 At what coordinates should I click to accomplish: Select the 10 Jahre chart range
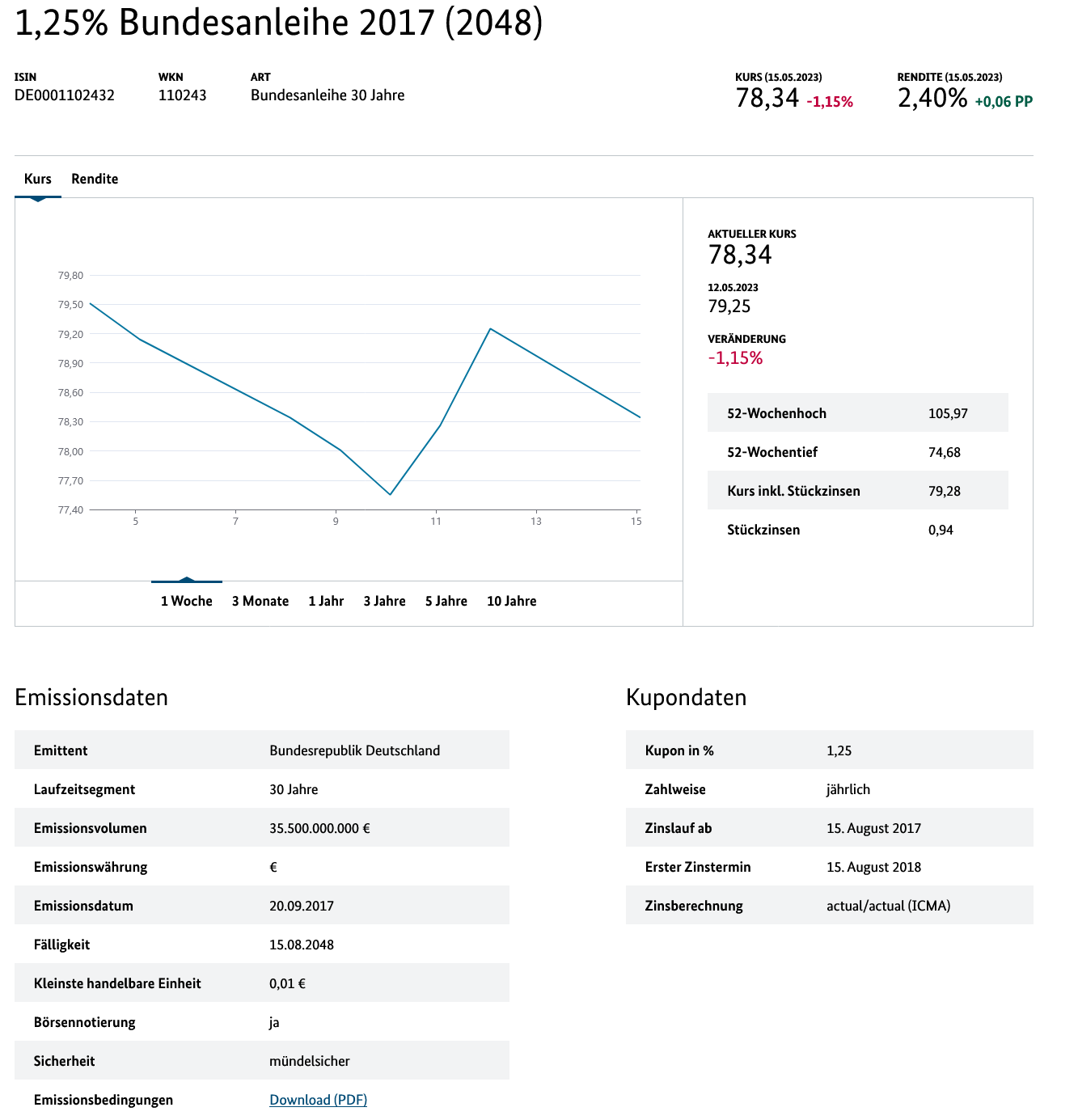tap(512, 601)
